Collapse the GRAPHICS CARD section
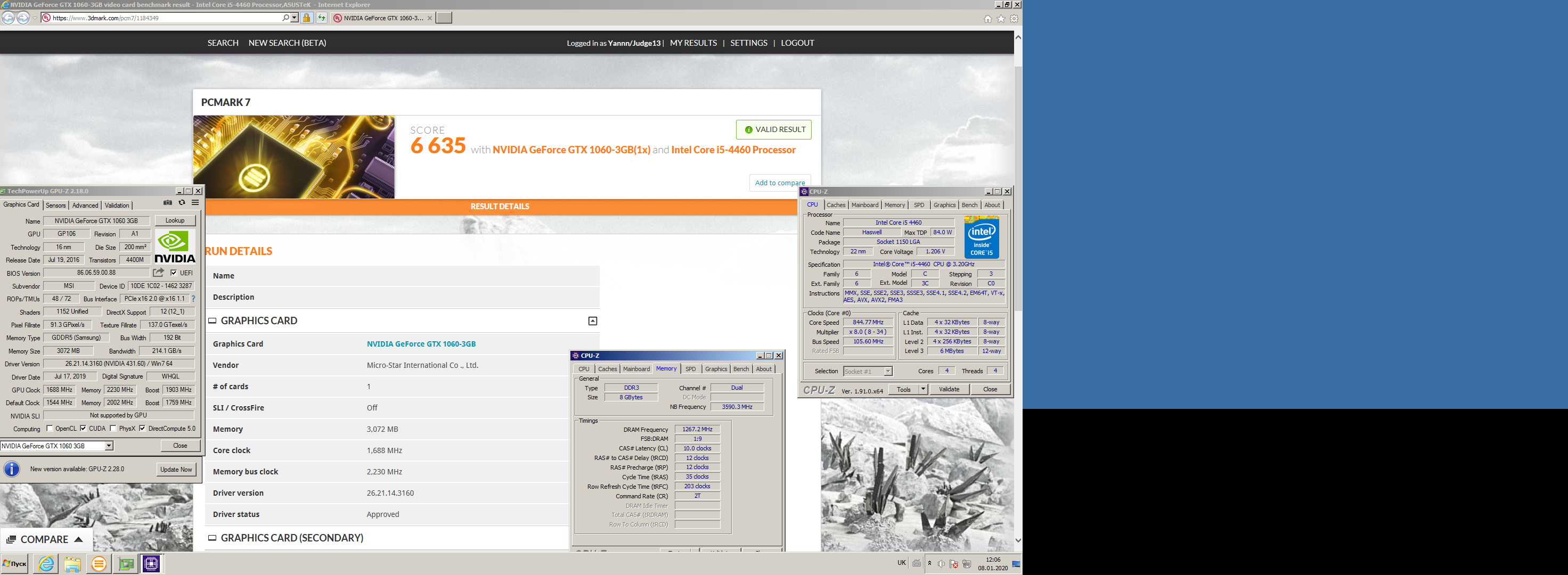Viewport: 1568px width, 575px height. pyautogui.click(x=592, y=321)
